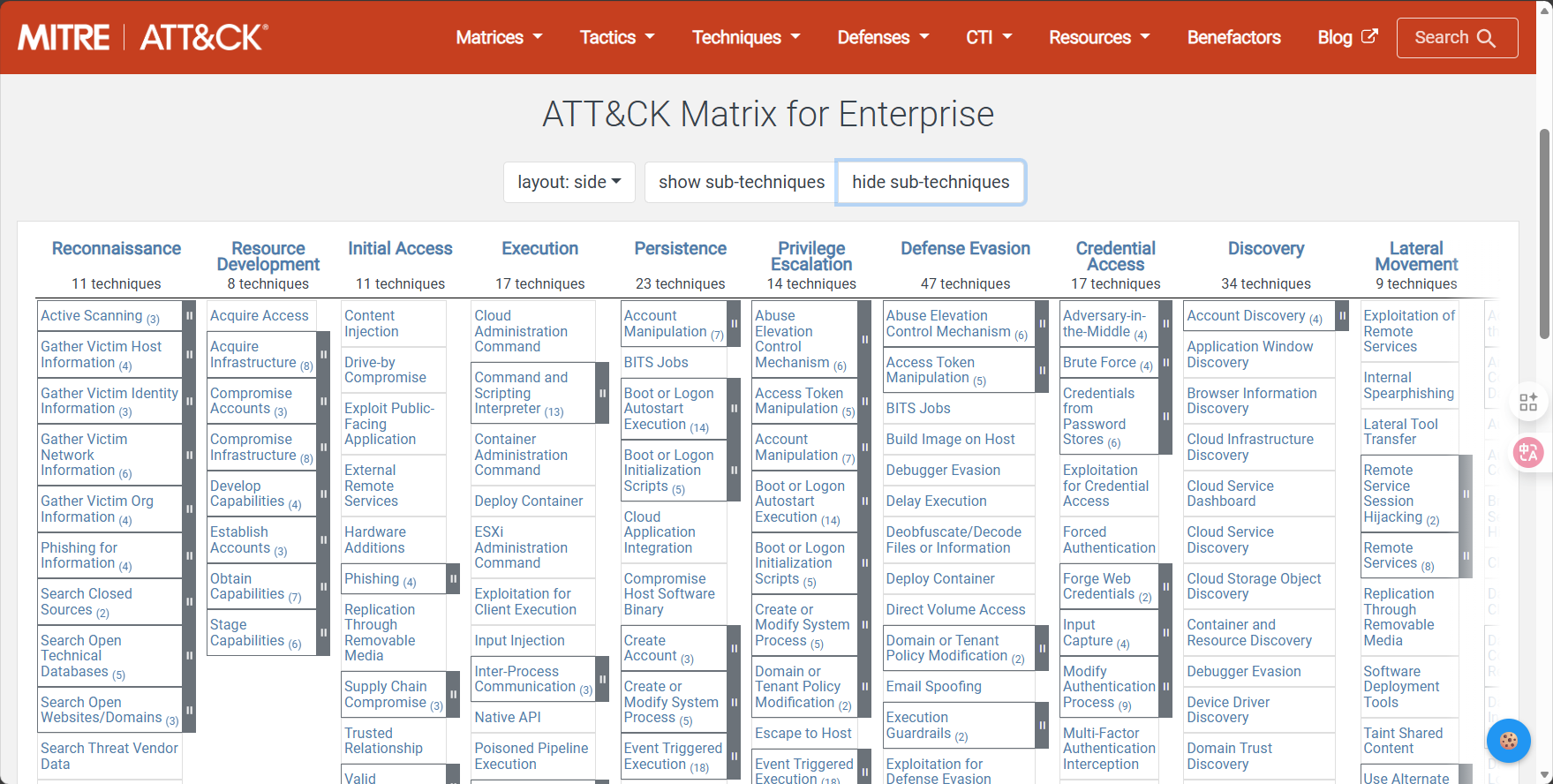Open the Reconnaissance tactic link

tap(117, 249)
